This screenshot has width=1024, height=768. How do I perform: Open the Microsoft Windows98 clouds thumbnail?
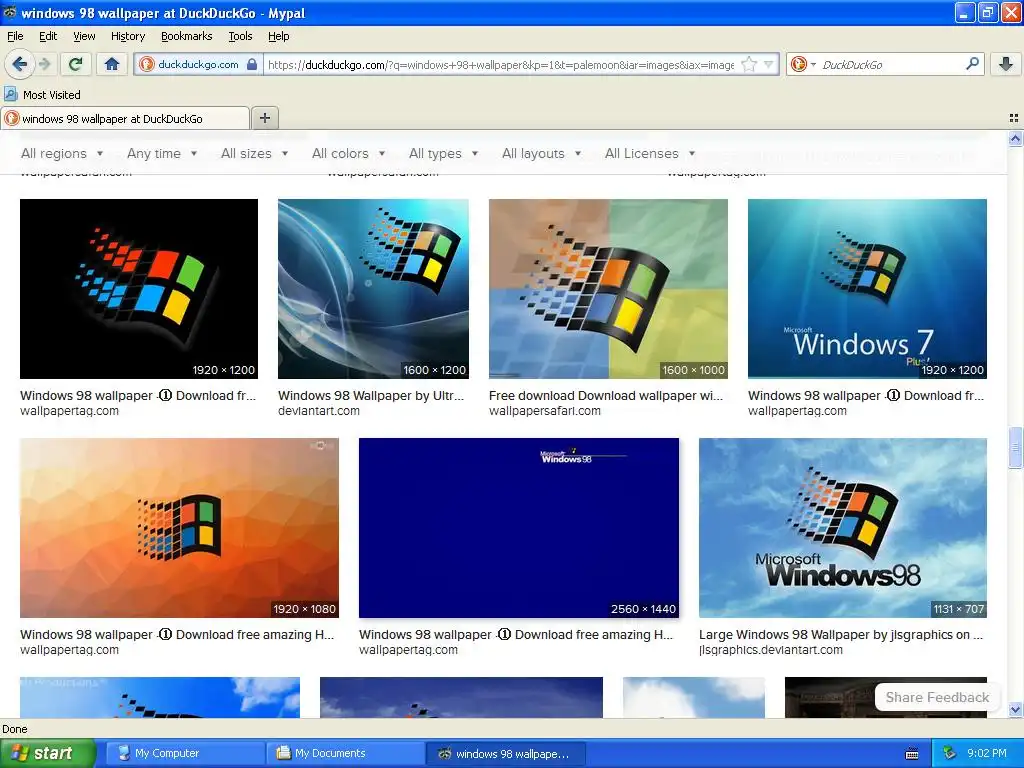(842, 528)
